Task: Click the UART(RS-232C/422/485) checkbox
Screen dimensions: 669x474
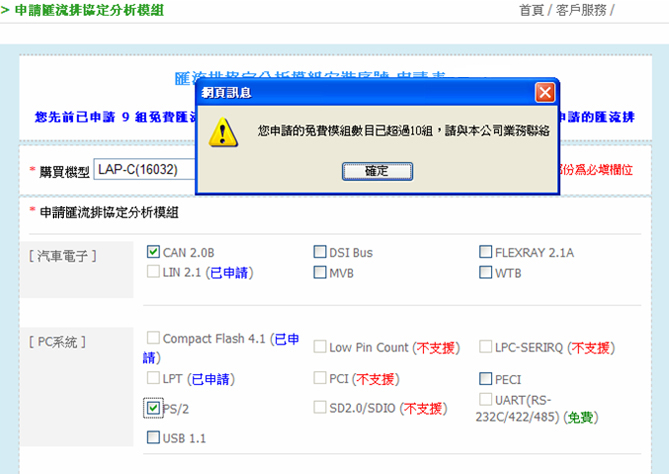Action: [x=485, y=400]
